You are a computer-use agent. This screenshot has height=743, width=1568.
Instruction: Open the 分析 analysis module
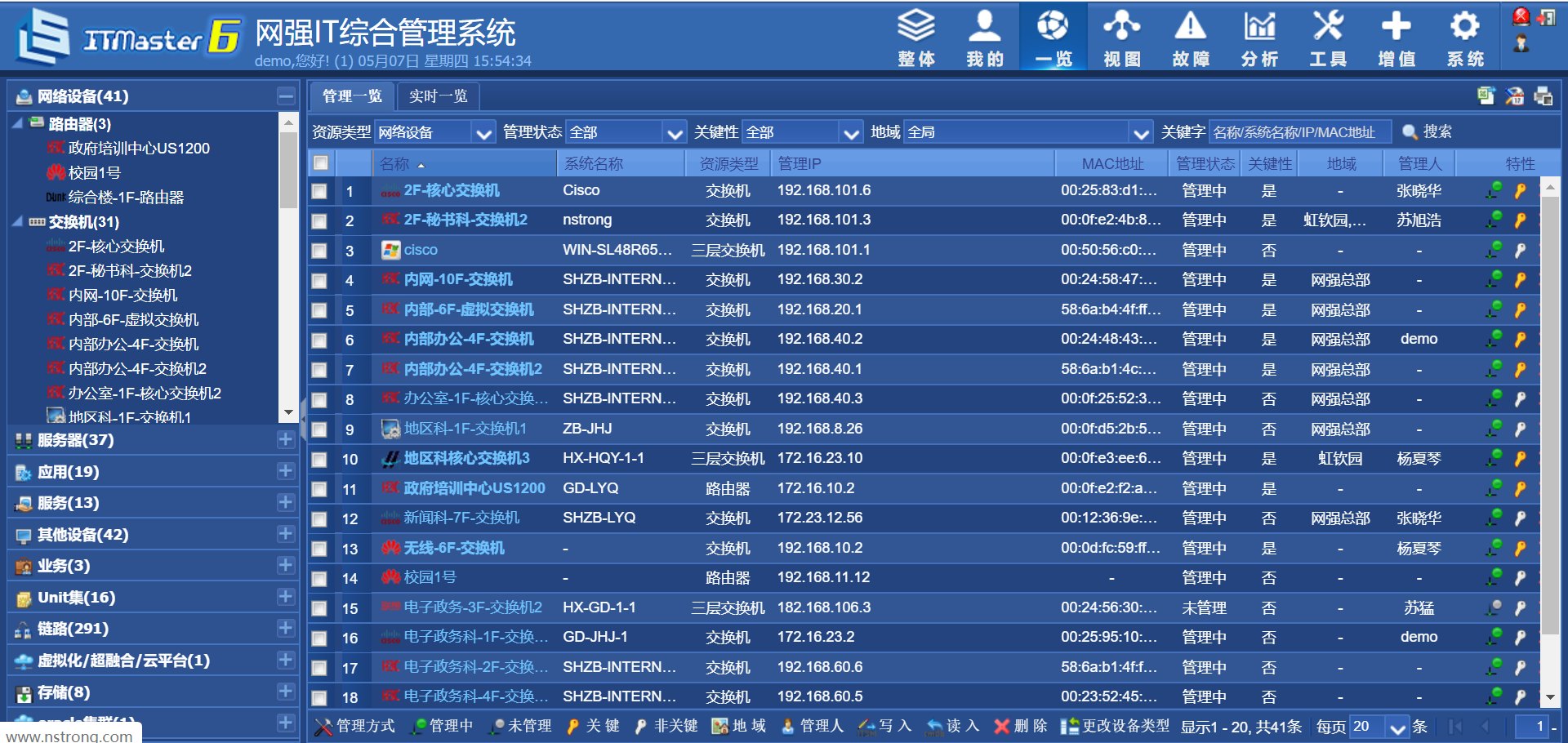pos(1259,38)
